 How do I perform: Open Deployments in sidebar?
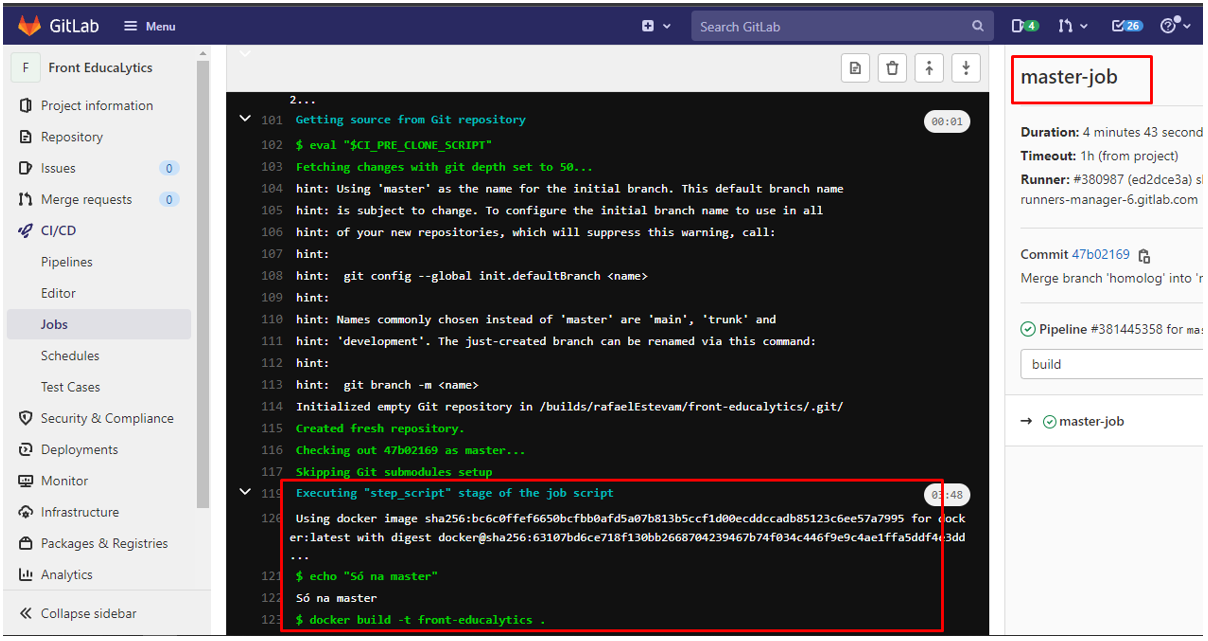[79, 449]
